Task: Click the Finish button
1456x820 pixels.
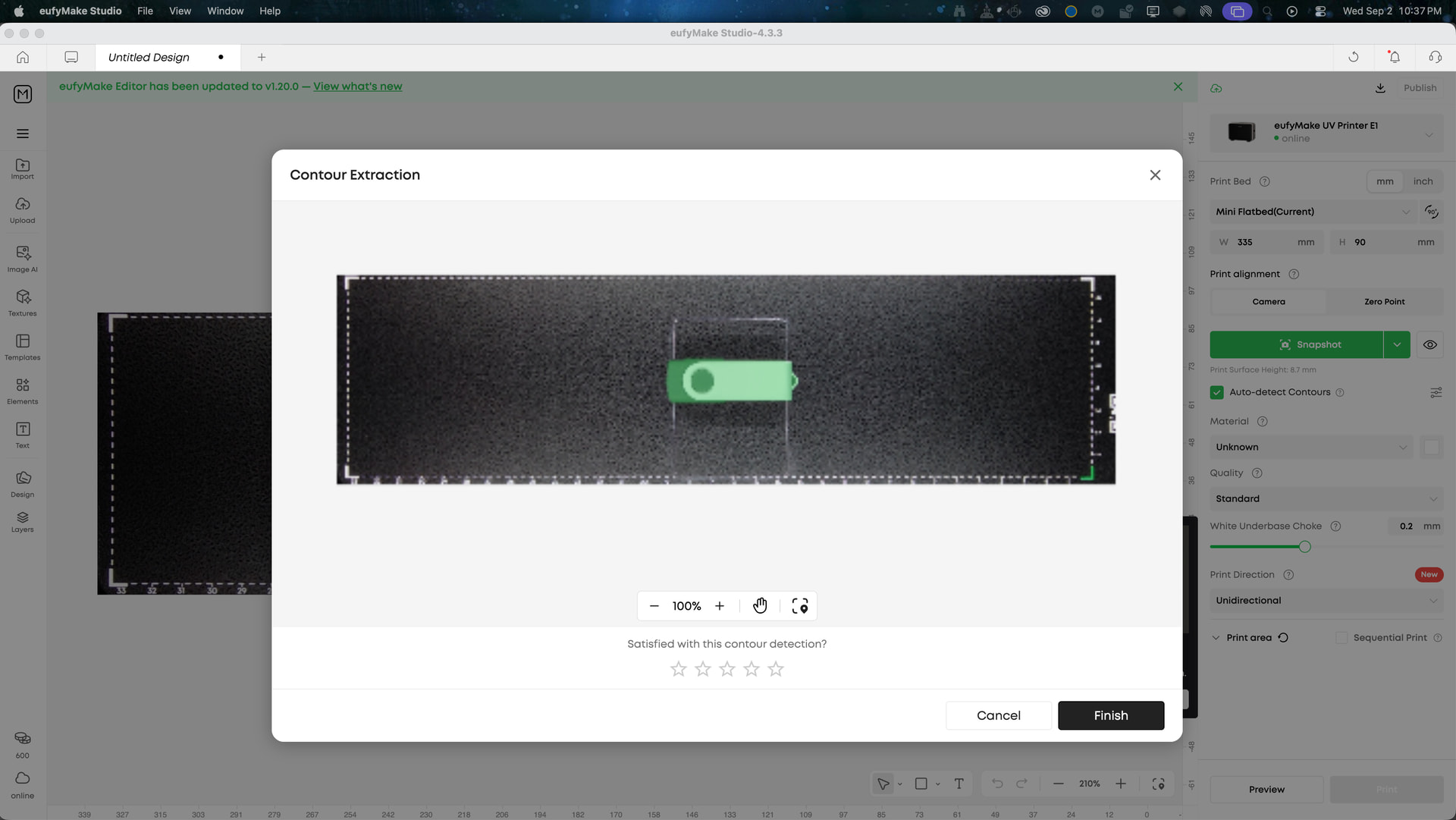Action: (x=1111, y=715)
